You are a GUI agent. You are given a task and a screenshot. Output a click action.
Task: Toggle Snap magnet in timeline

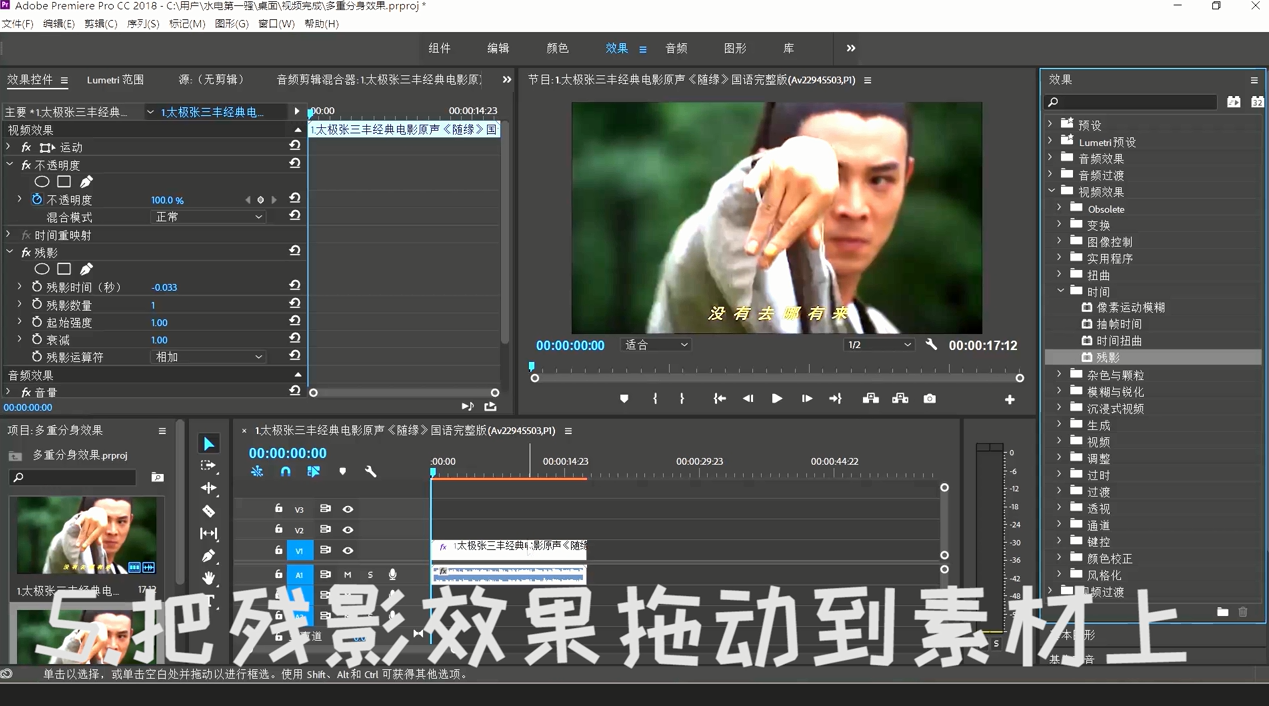(285, 471)
